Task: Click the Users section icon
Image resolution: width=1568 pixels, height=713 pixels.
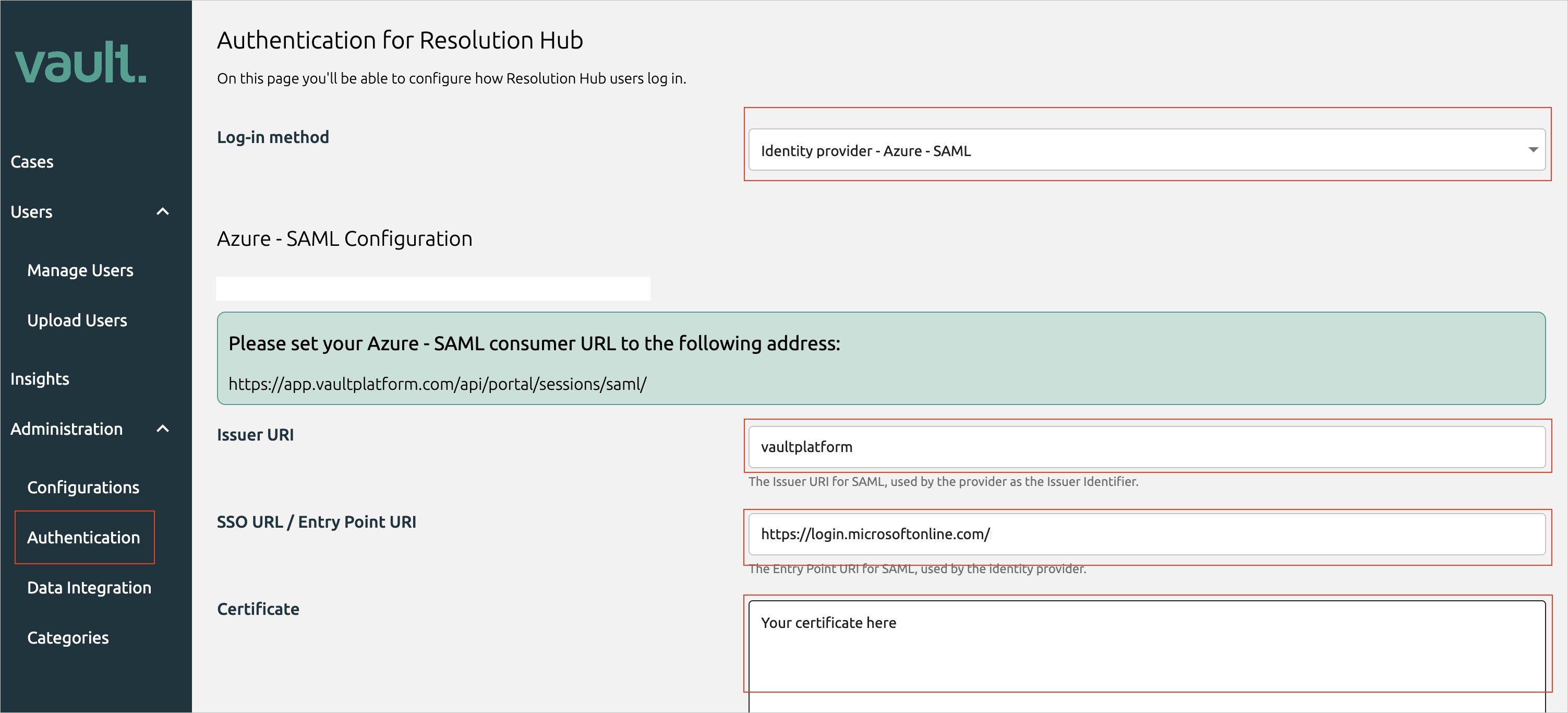Action: point(162,211)
